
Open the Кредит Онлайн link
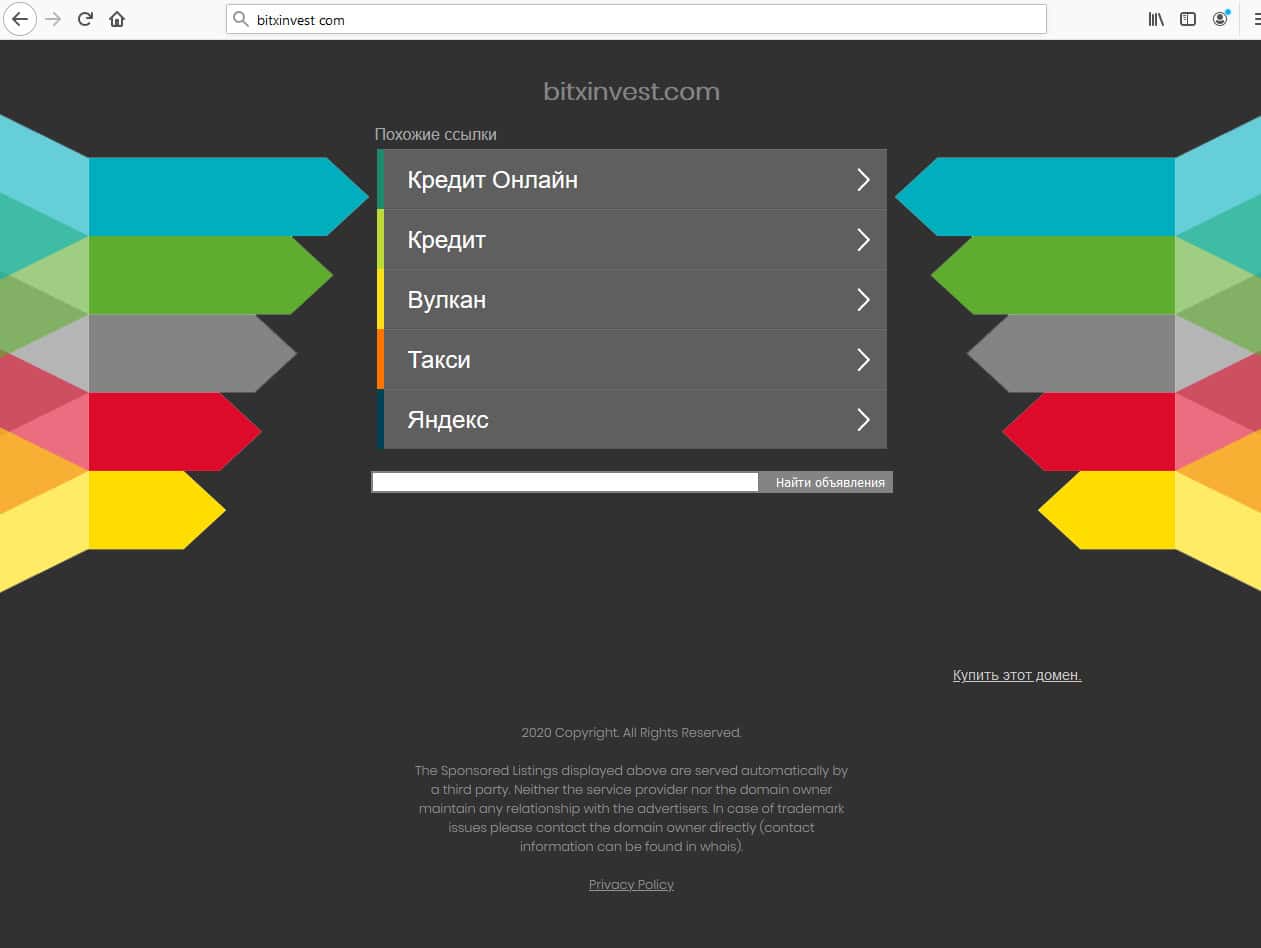(632, 179)
